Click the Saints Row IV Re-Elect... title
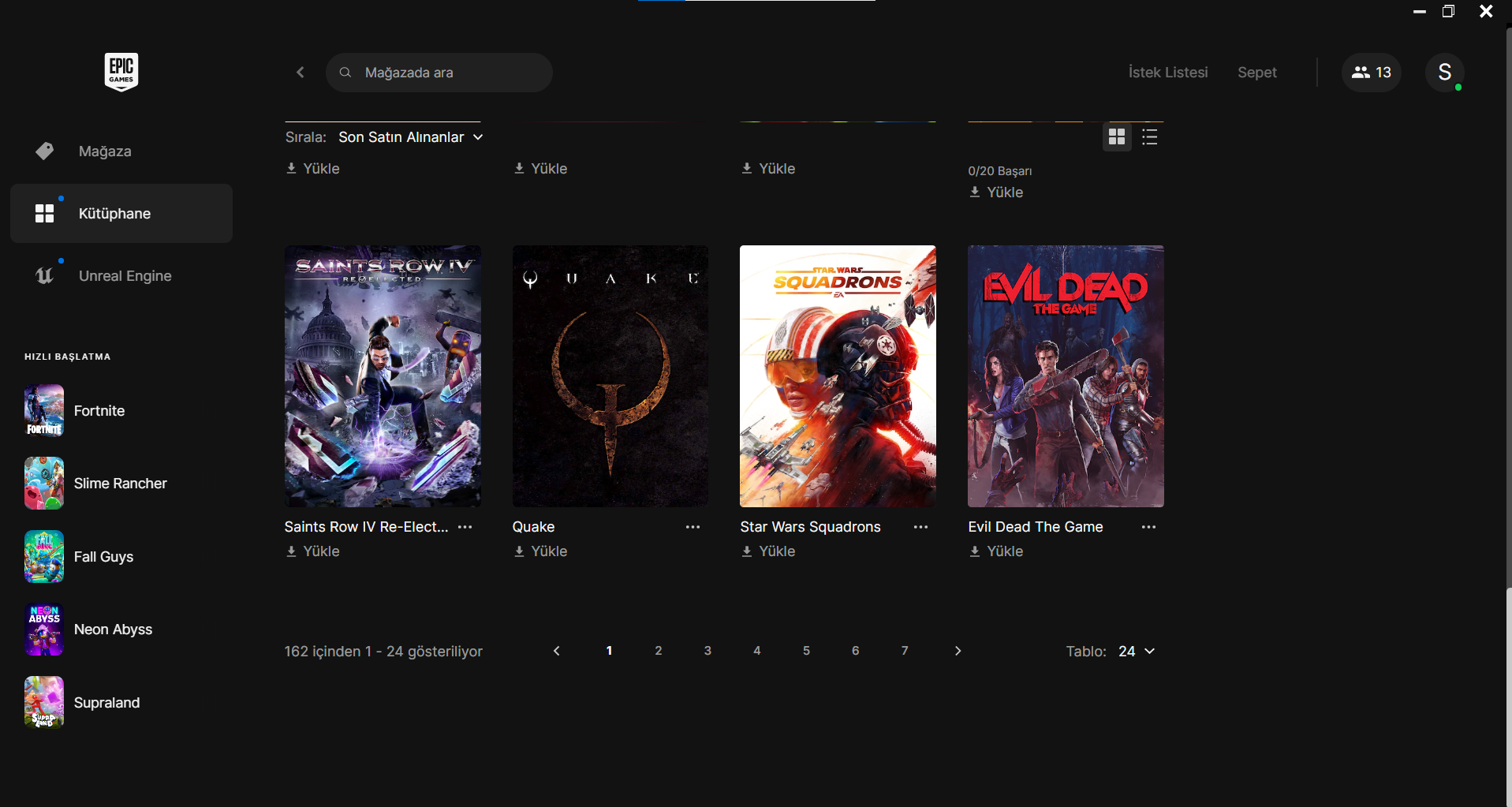Viewport: 1512px width, 807px height. [366, 527]
